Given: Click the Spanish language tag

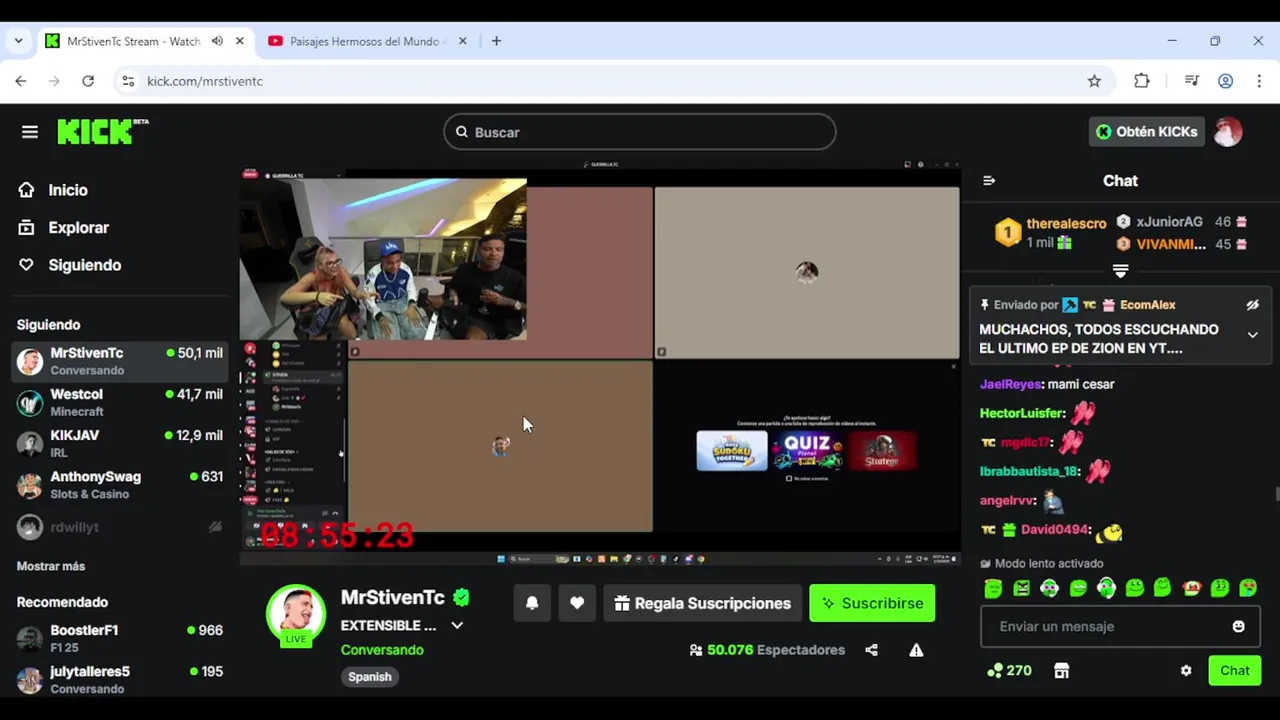Looking at the screenshot, I should [370, 677].
